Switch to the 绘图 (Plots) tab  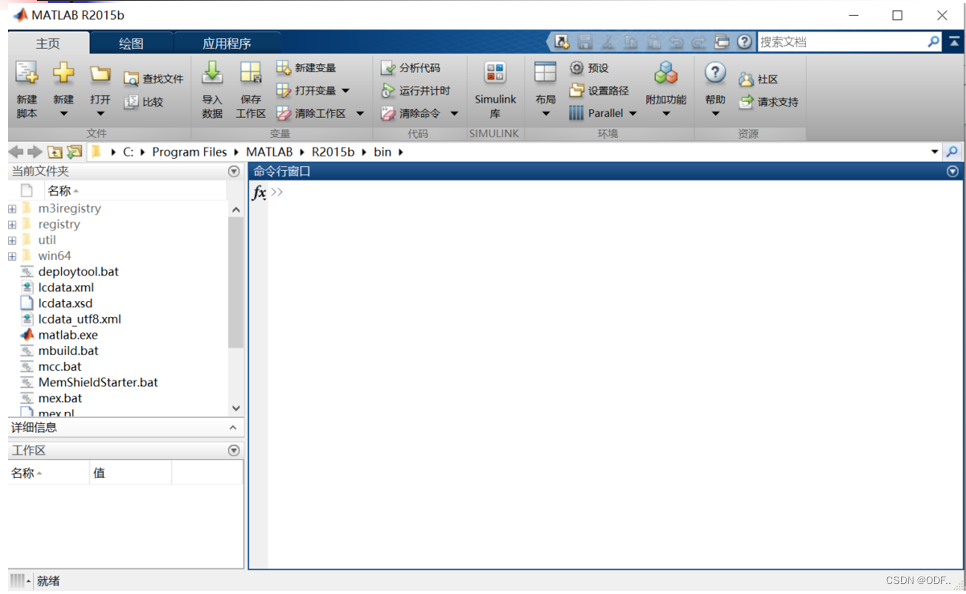131,43
